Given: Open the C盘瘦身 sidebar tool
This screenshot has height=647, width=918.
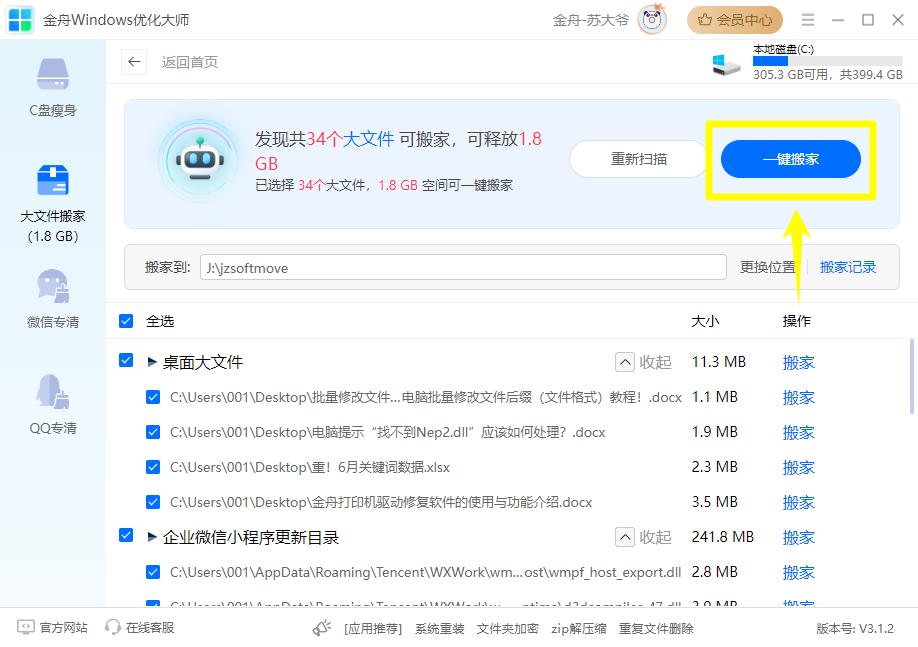Looking at the screenshot, I should point(53,87).
